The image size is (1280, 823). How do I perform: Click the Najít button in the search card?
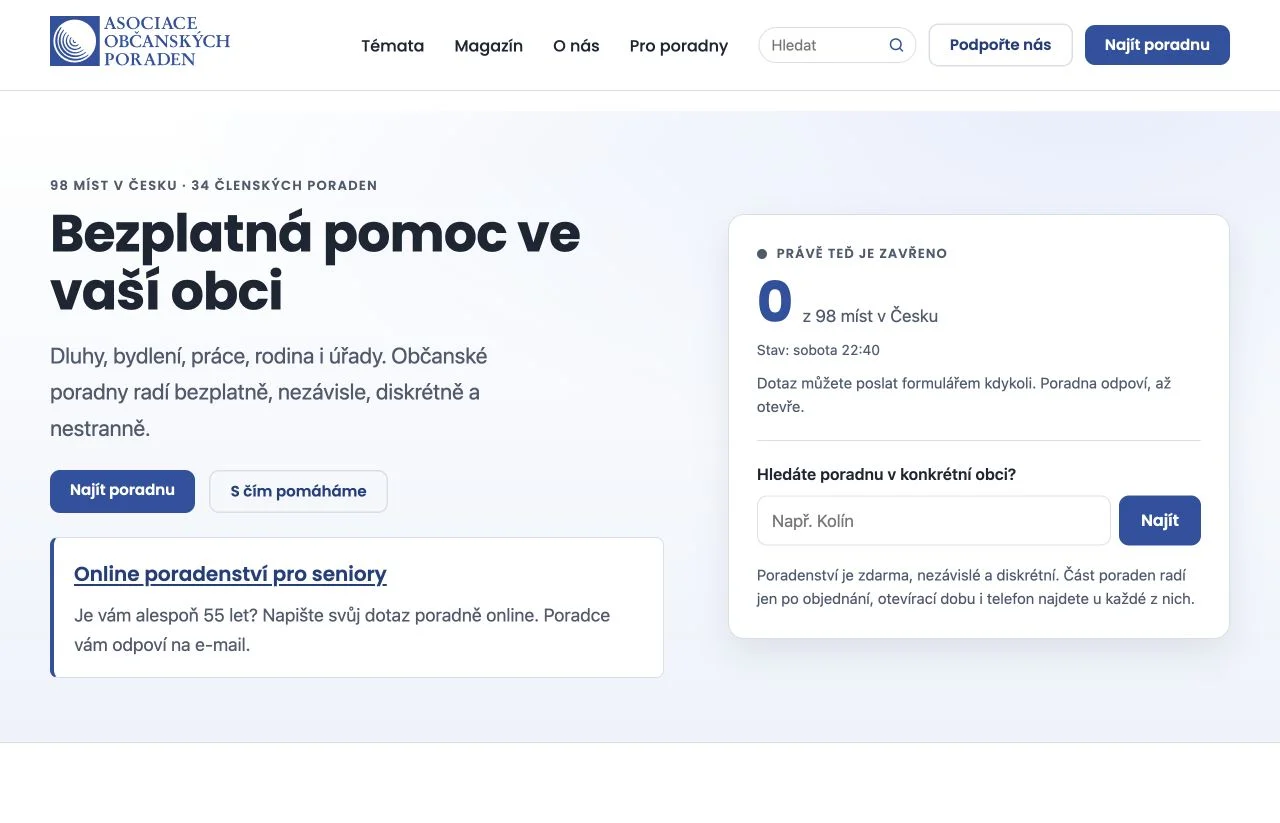coord(1160,521)
